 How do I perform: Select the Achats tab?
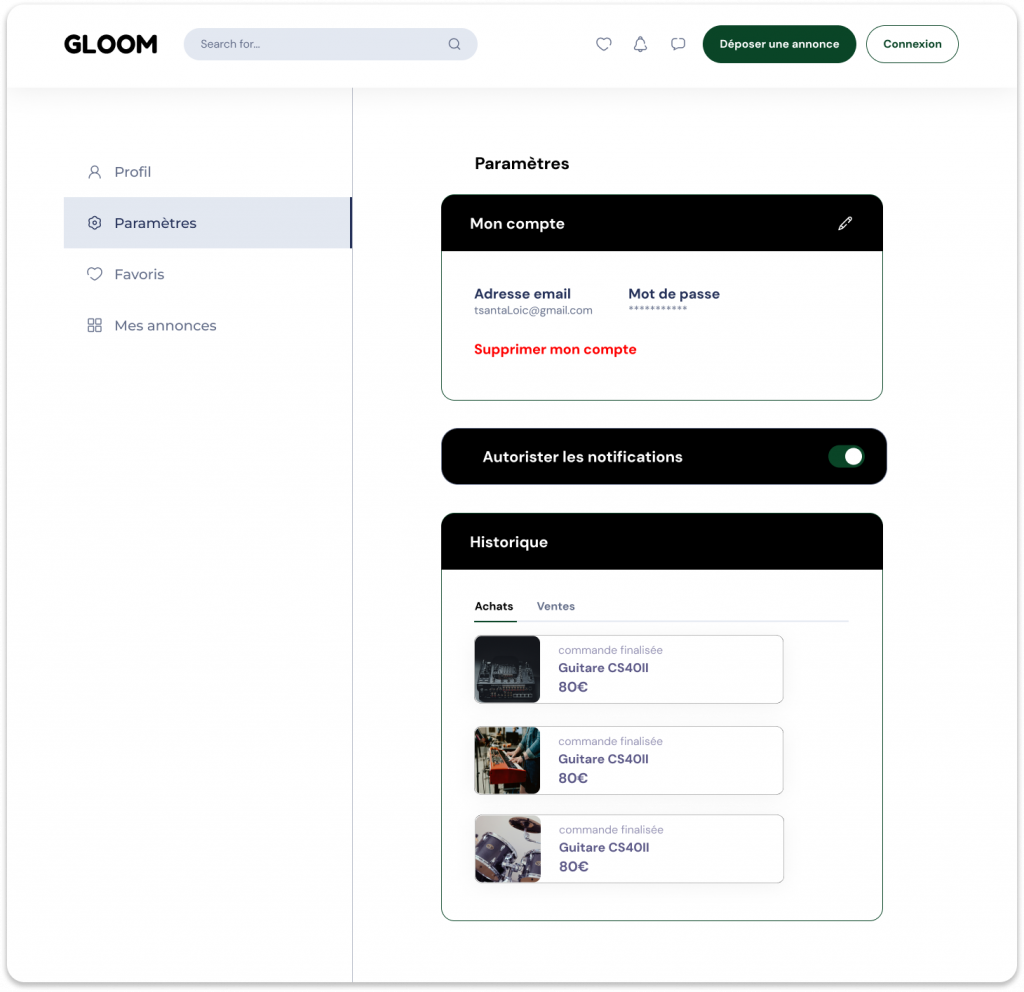494,606
